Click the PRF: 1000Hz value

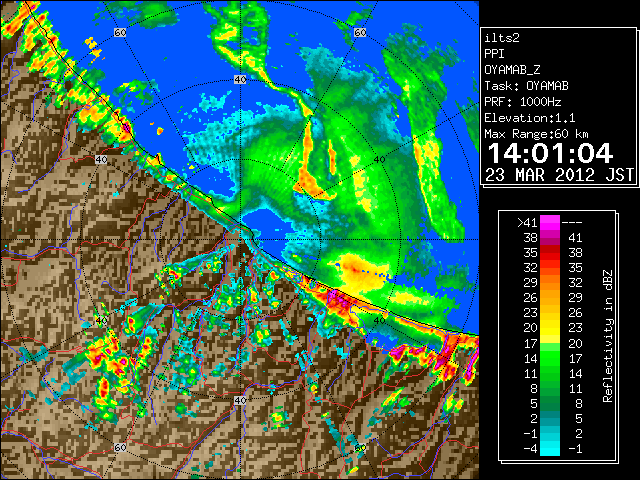pyautogui.click(x=522, y=102)
